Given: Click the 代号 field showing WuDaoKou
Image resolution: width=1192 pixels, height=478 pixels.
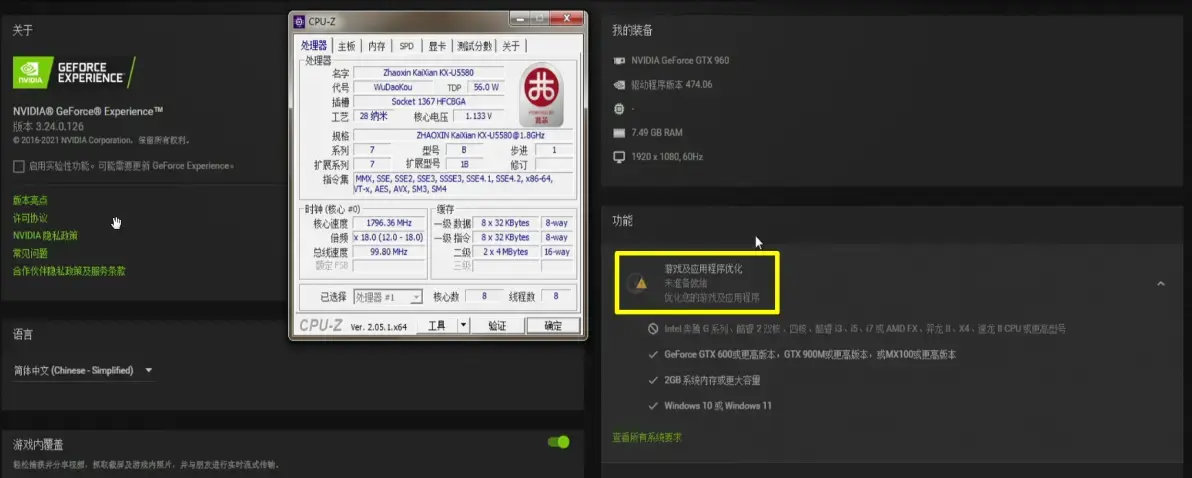Looking at the screenshot, I should (x=393, y=87).
